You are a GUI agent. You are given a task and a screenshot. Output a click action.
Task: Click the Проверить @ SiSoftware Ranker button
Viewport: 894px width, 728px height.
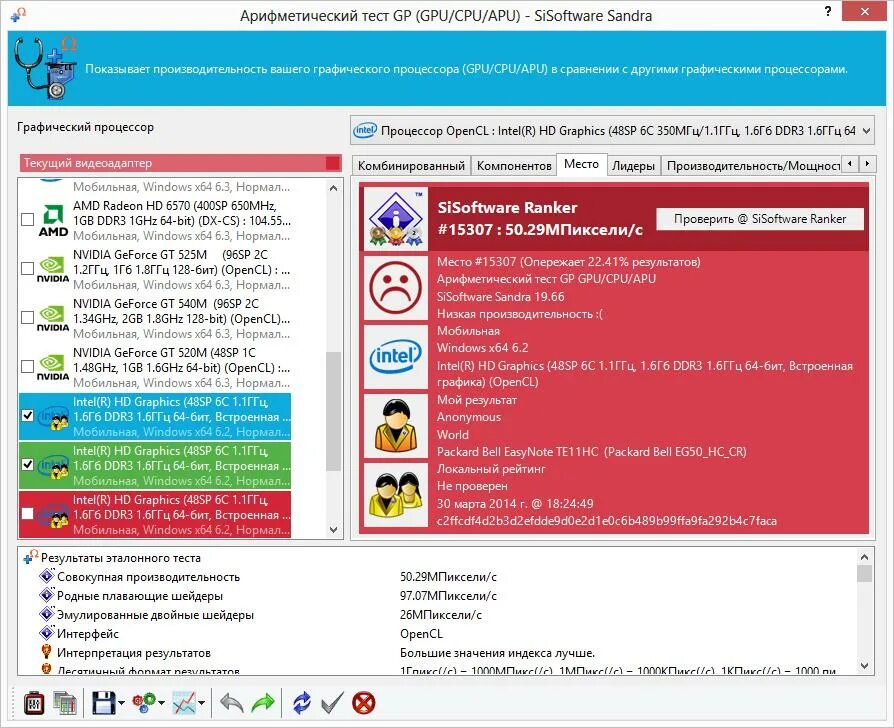click(760, 219)
